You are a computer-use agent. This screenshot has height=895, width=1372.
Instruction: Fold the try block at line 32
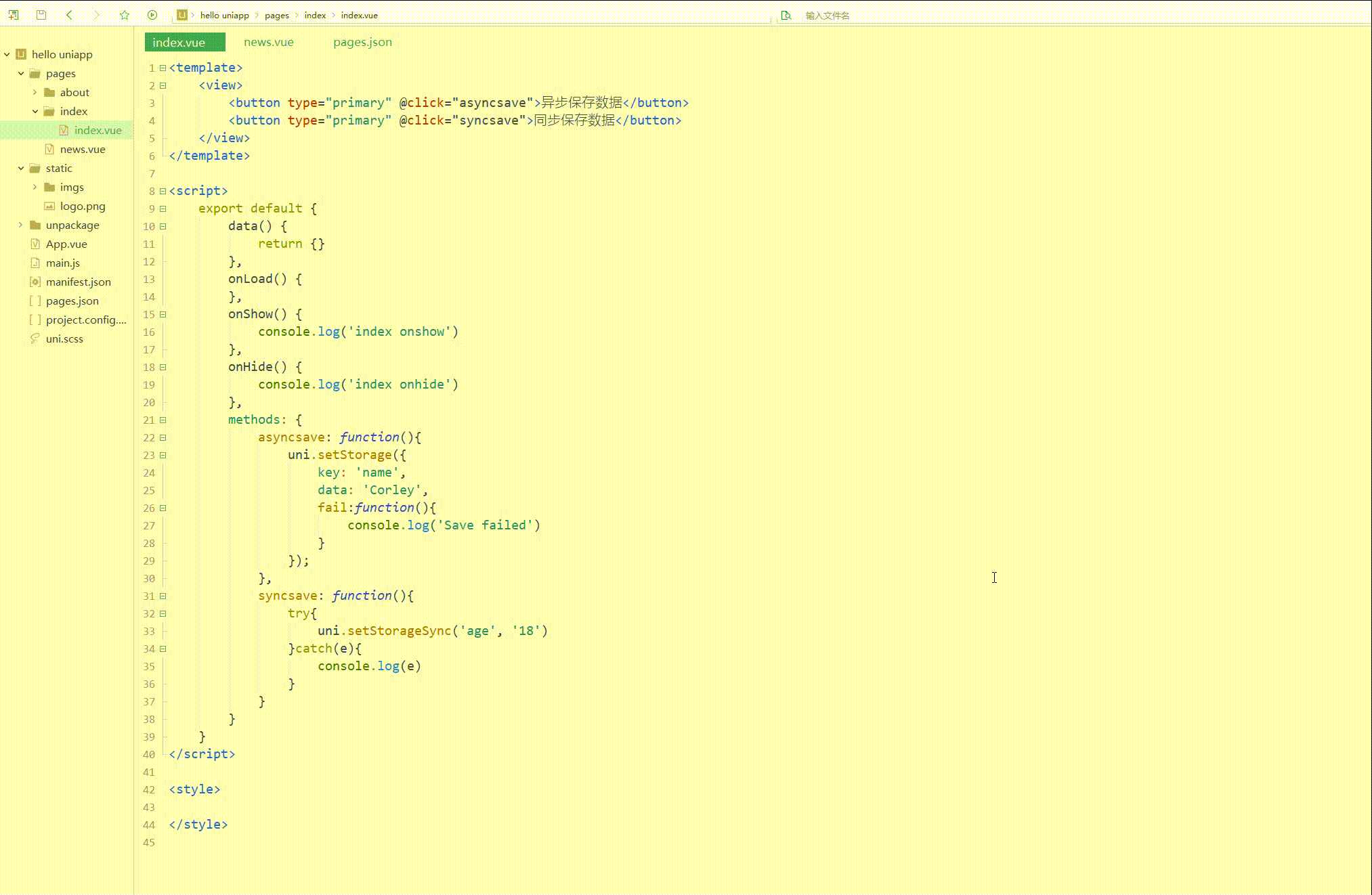coord(163,613)
